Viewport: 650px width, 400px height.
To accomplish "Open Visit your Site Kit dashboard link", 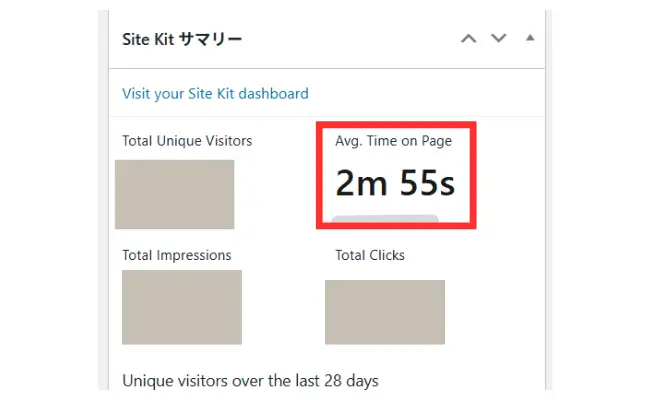I will pos(215,94).
